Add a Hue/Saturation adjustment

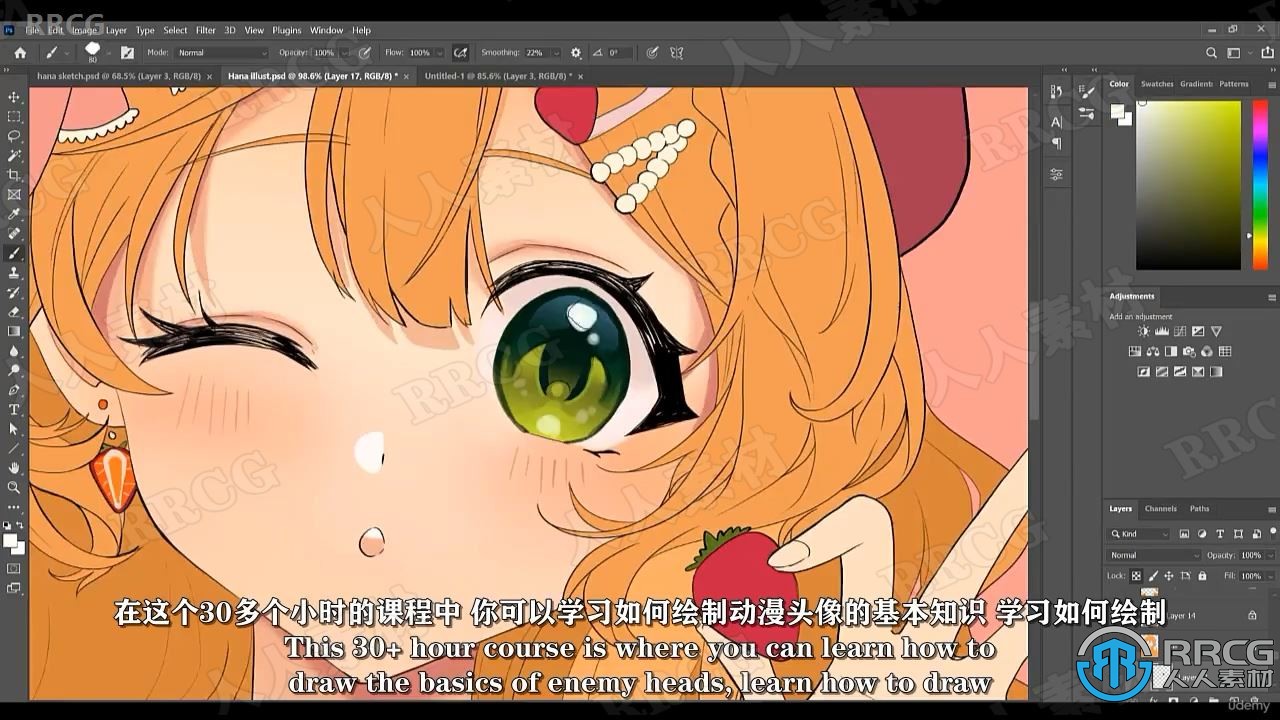click(1135, 352)
